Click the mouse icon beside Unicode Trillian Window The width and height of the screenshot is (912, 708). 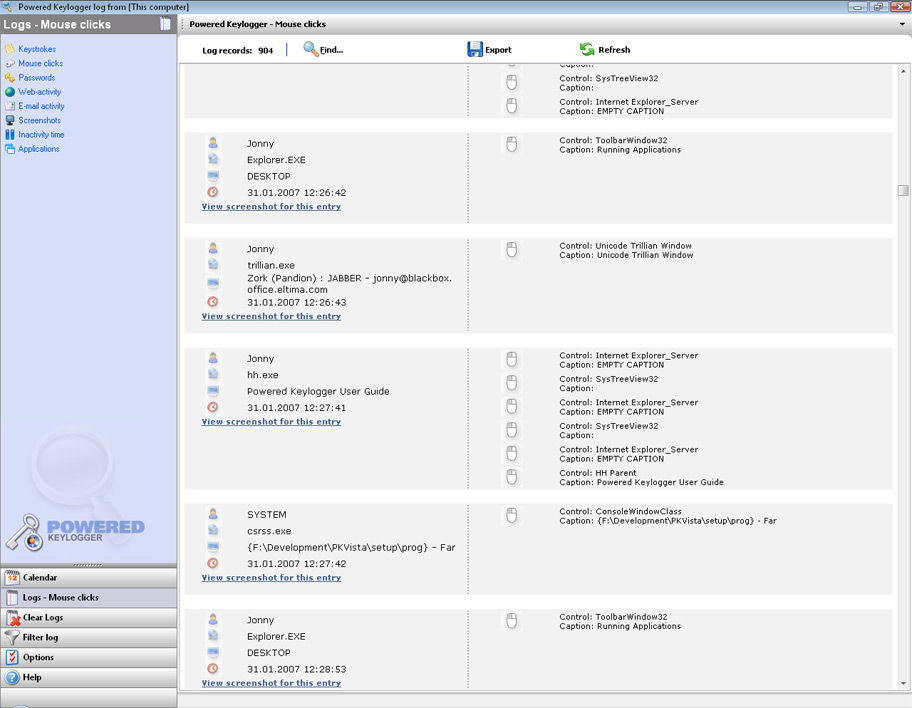coord(511,250)
